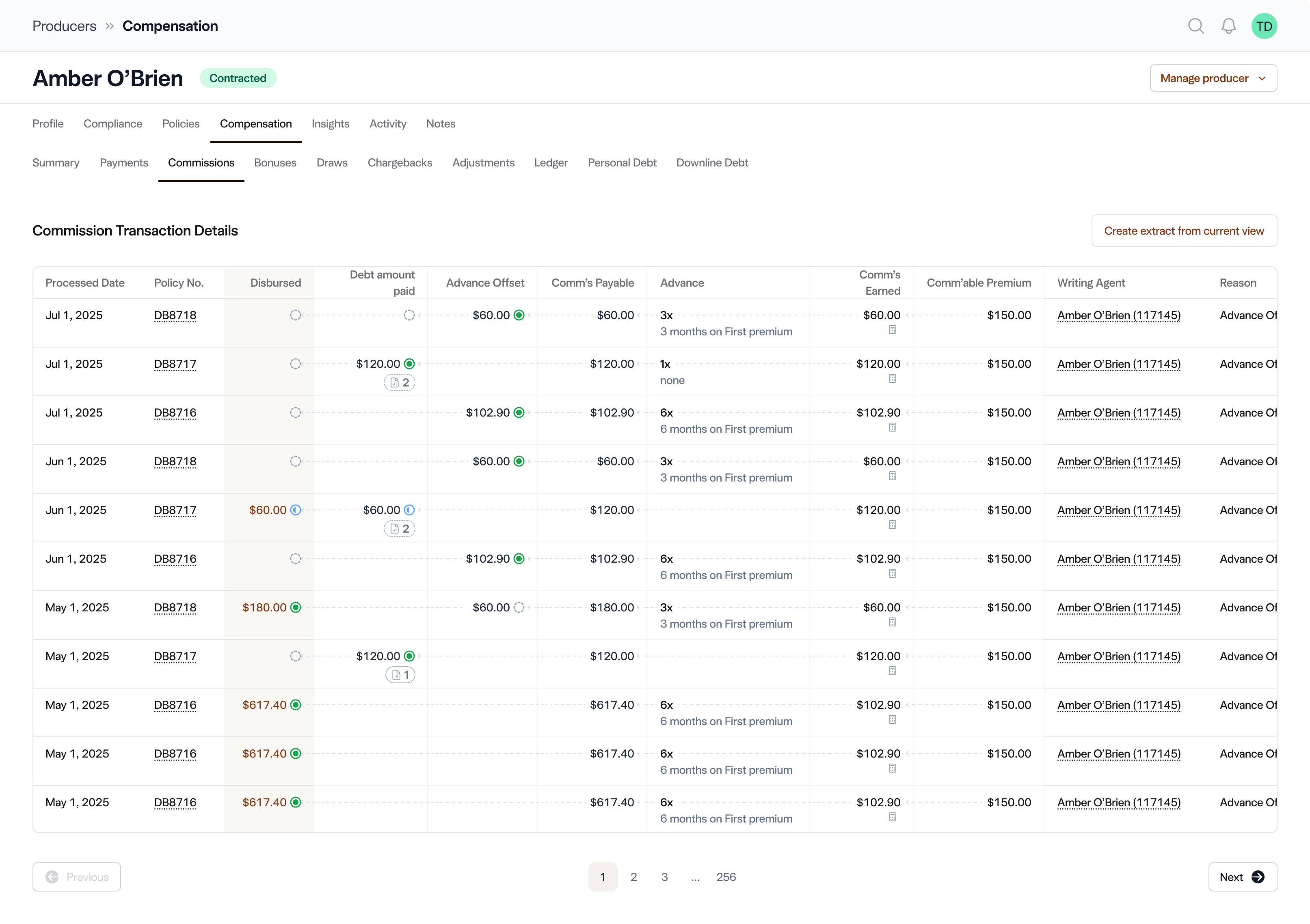This screenshot has width=1310, height=924.
Task: Click dashed debt-paid icon in Jul 1 DB8718 row
Action: (x=409, y=315)
